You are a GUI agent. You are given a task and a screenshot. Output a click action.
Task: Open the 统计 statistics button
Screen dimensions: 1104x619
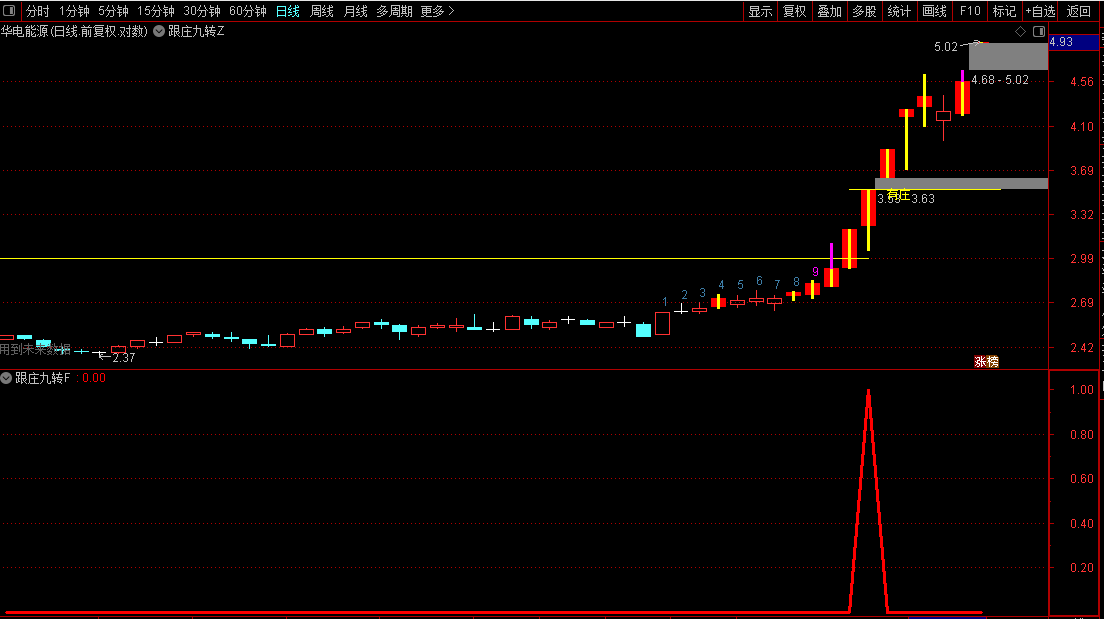point(899,11)
